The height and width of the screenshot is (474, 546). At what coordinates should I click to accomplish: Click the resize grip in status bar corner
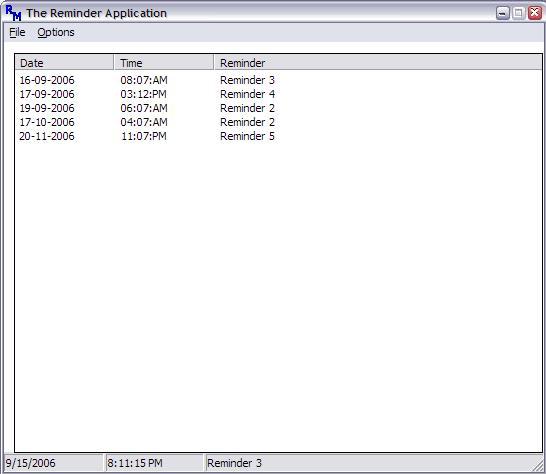click(x=538, y=465)
